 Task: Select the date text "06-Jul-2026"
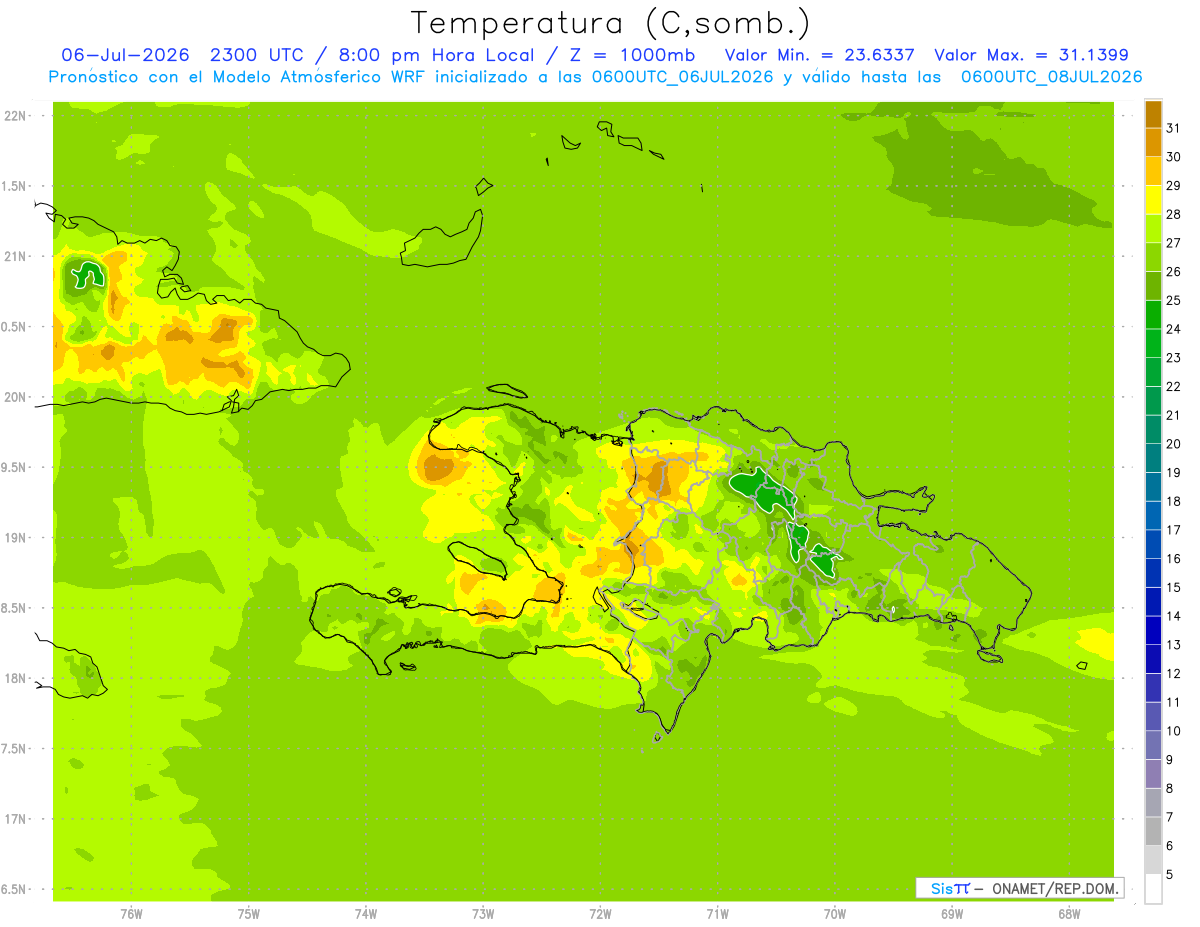point(125,55)
